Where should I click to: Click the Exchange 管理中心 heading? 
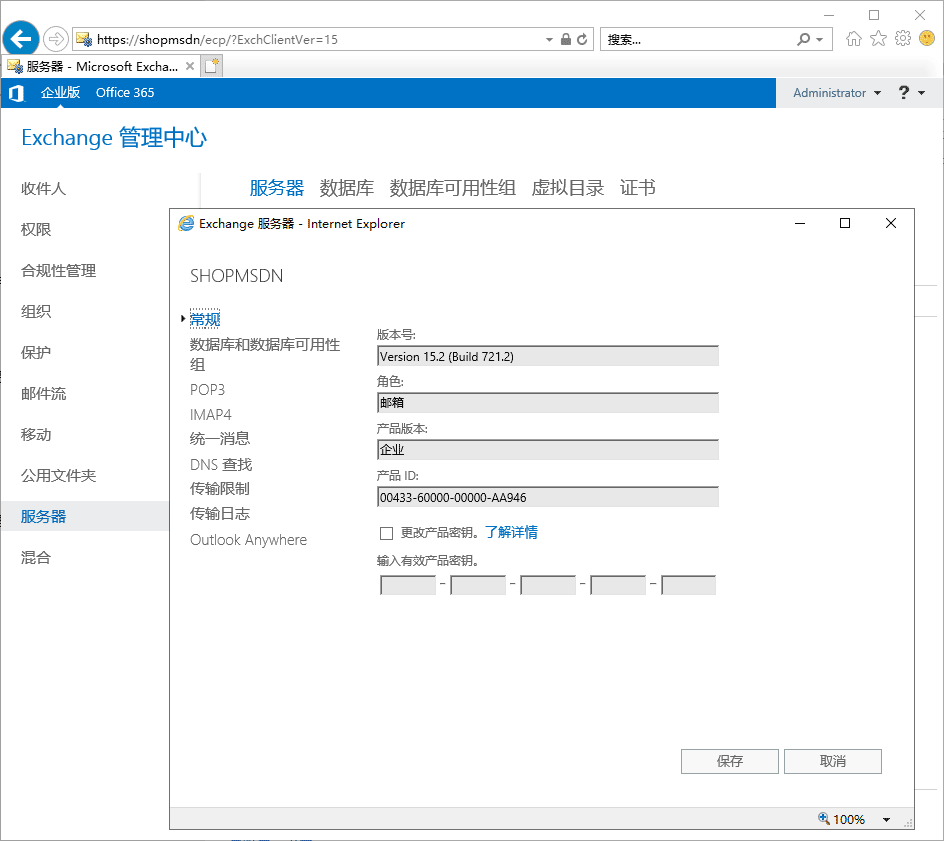coord(114,138)
